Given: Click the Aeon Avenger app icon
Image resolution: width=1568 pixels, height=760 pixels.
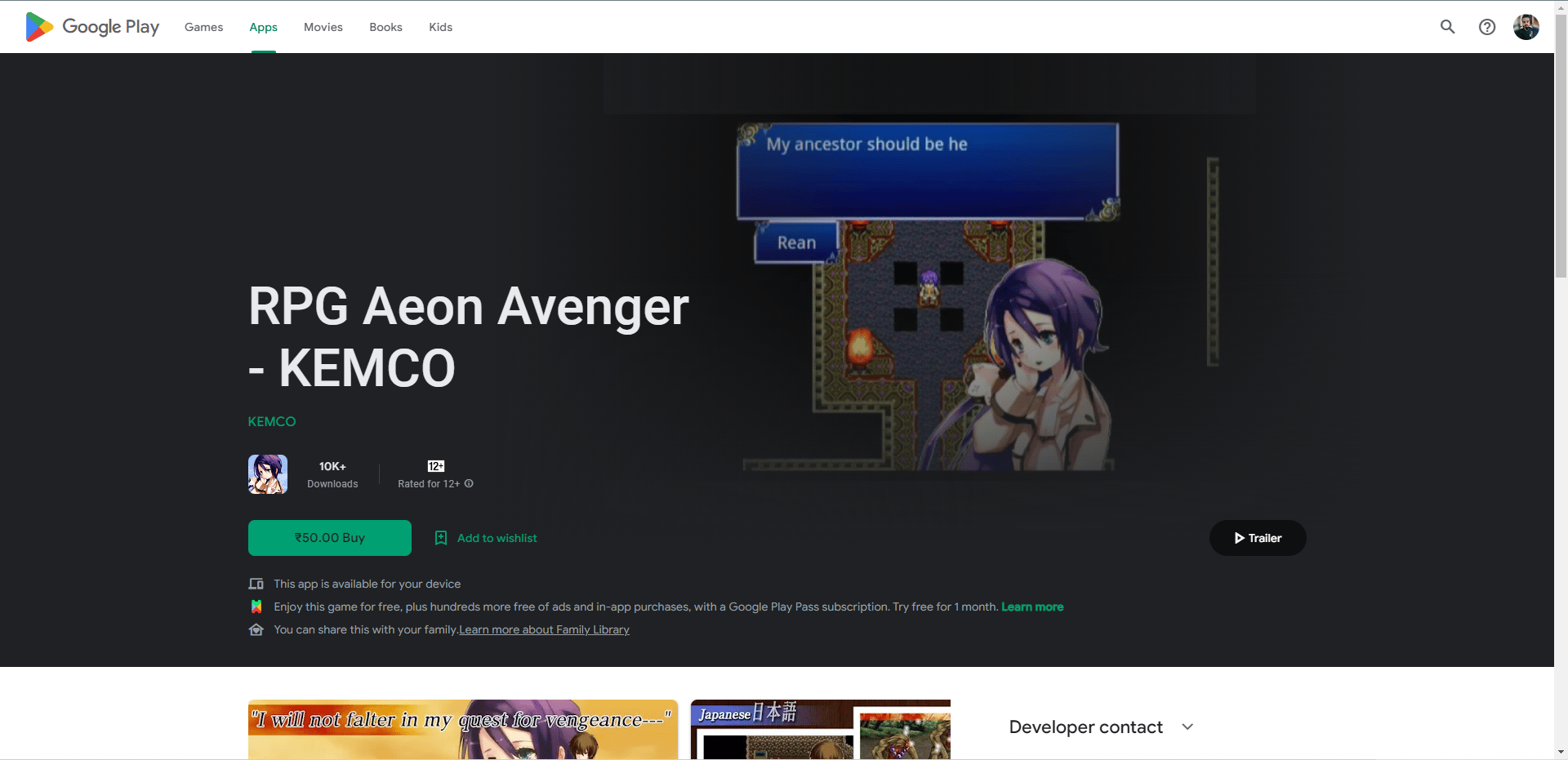Looking at the screenshot, I should click(268, 474).
